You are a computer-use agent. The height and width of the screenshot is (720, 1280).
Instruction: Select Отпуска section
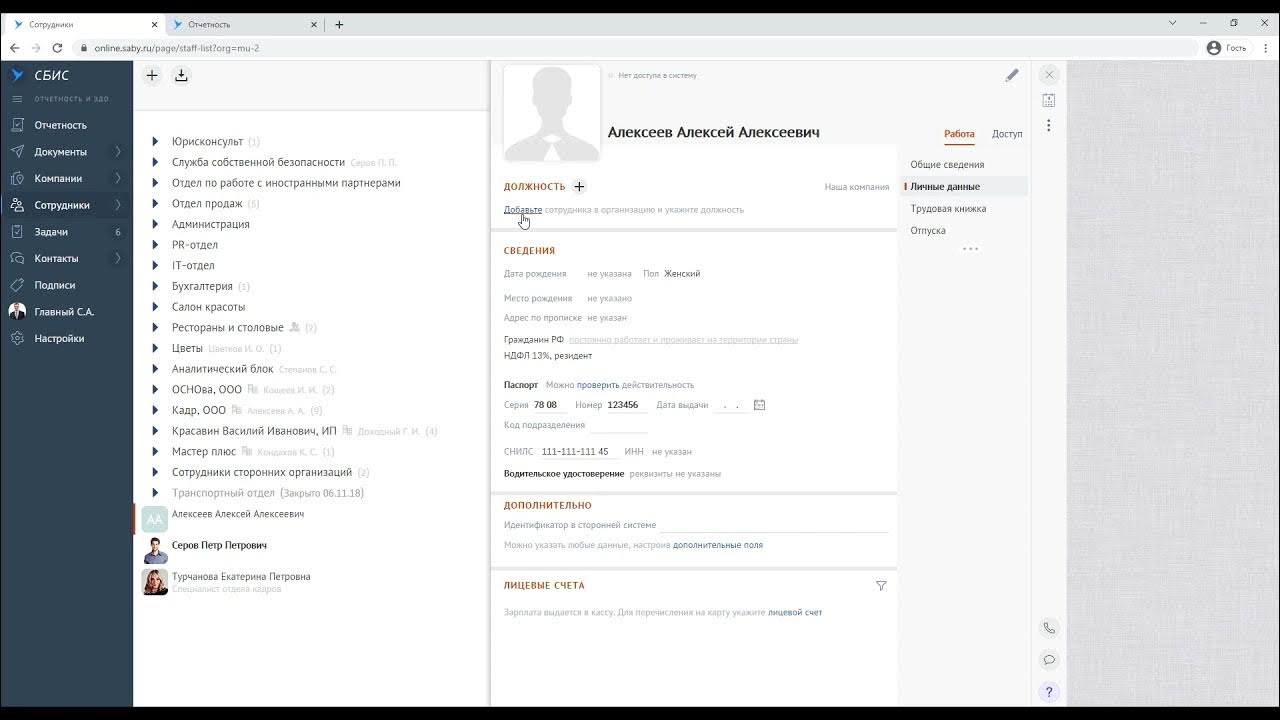pos(928,231)
